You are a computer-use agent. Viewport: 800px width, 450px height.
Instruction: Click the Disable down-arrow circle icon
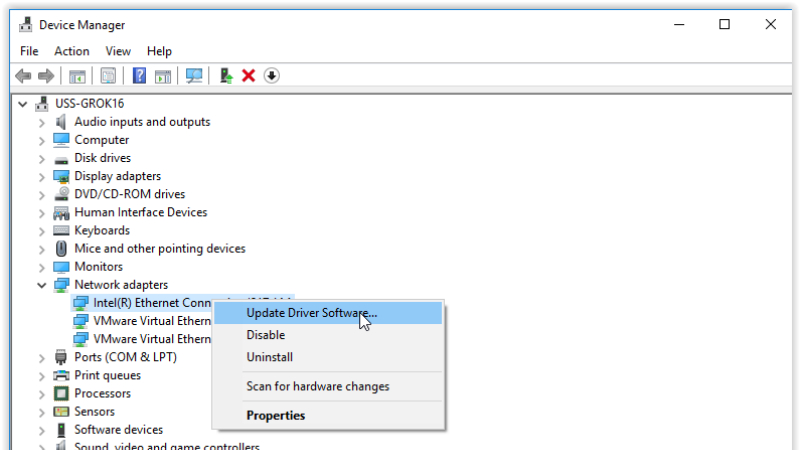coord(271,76)
